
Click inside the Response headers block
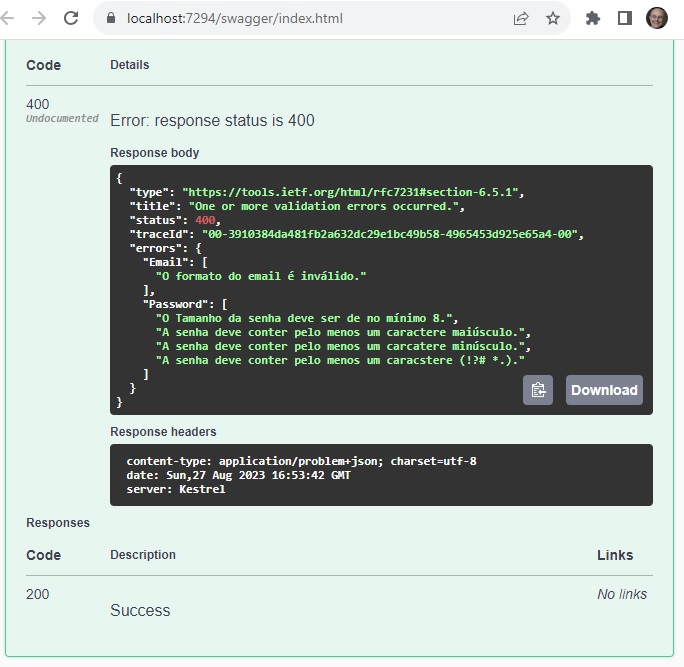click(x=380, y=475)
